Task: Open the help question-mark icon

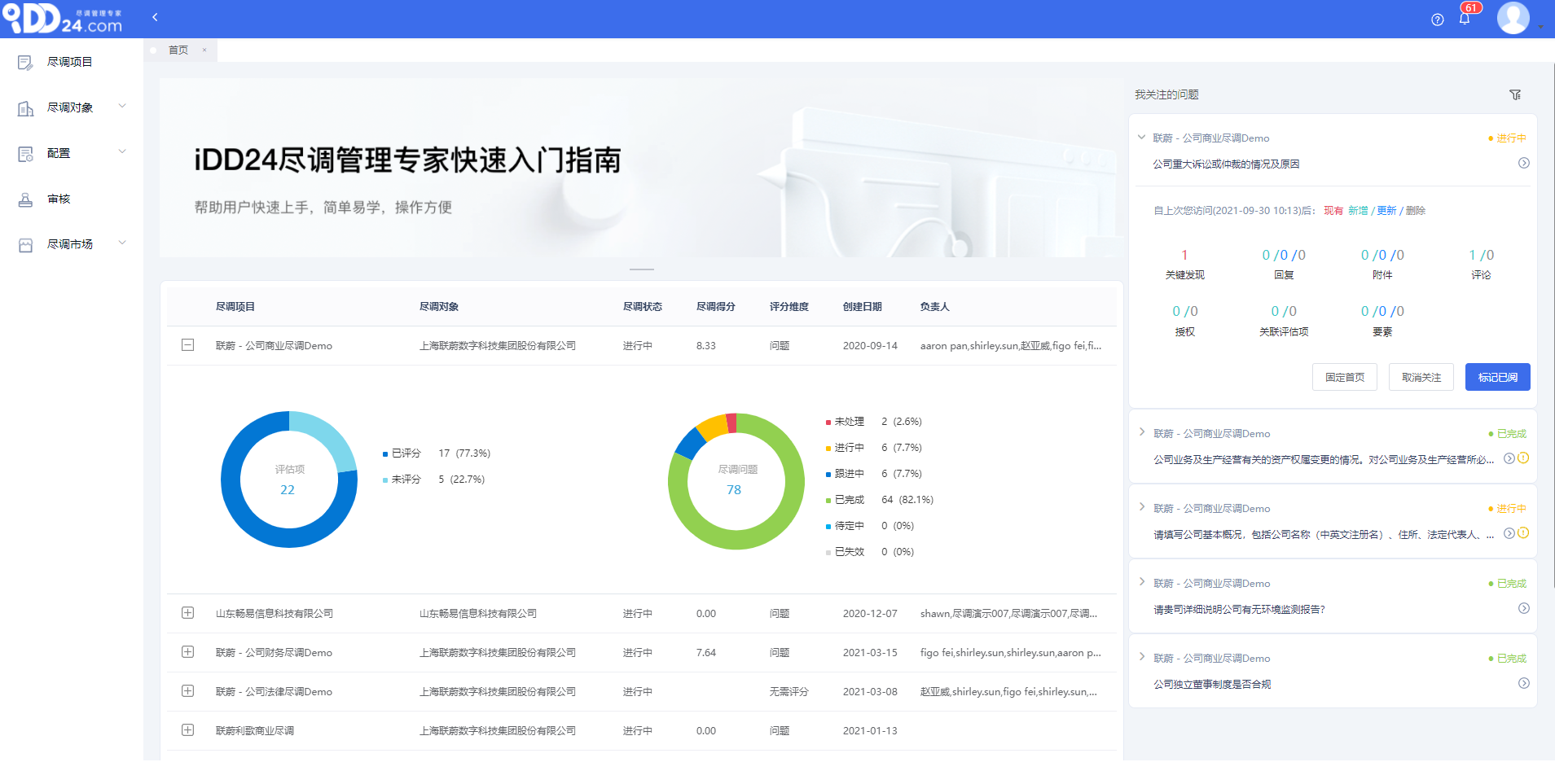Action: coord(1438,20)
